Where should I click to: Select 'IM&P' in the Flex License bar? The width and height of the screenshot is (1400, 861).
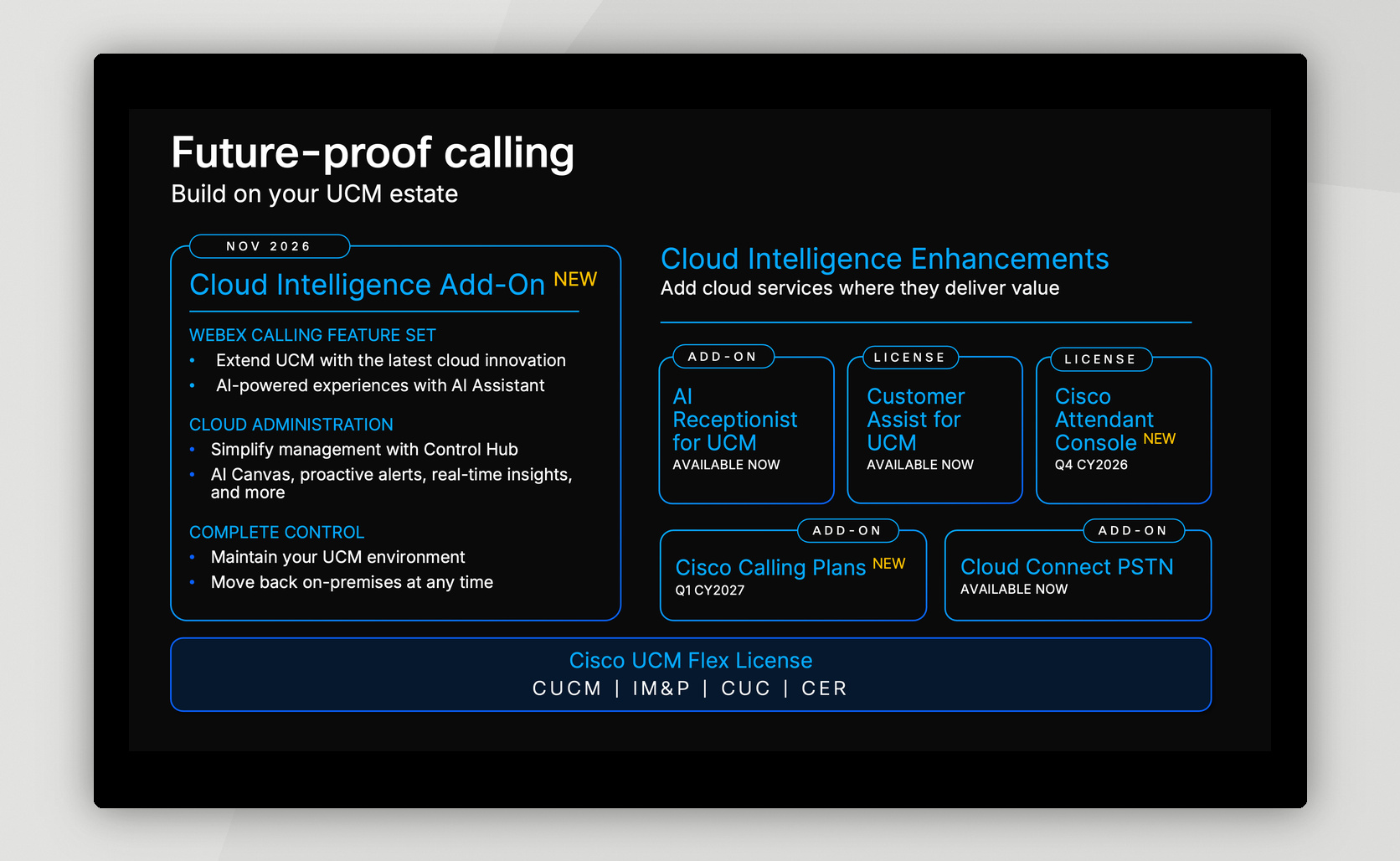(x=661, y=688)
